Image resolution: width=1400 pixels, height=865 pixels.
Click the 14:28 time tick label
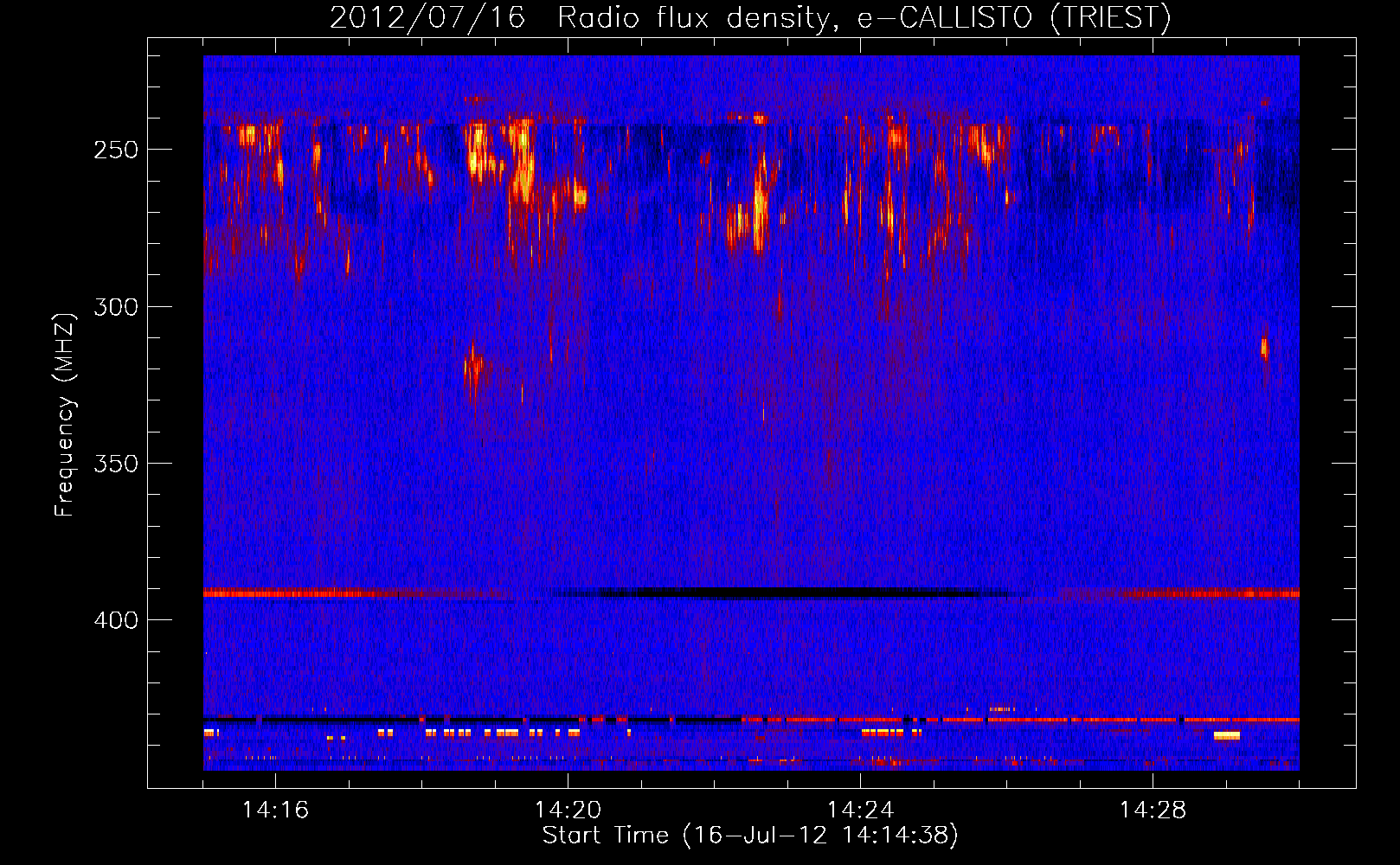[1153, 810]
